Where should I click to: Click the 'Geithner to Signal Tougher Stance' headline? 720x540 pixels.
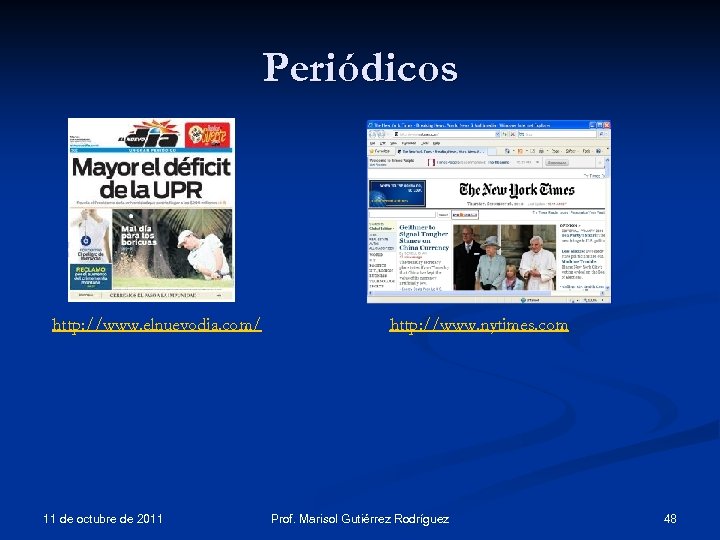pyautogui.click(x=423, y=237)
